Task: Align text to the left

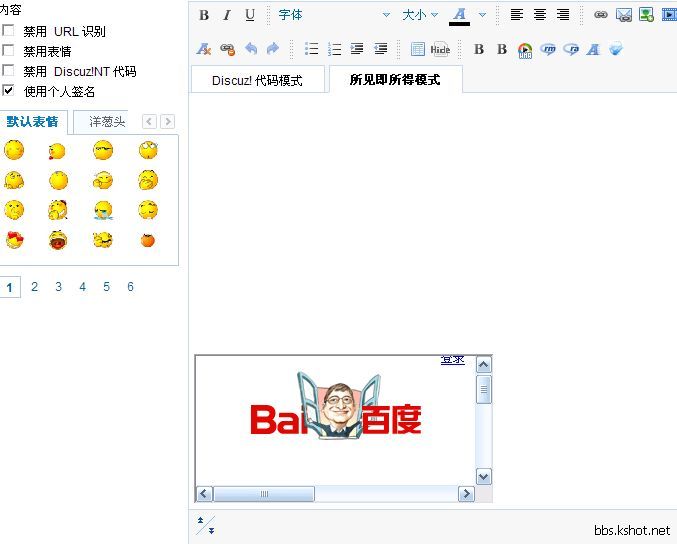Action: coord(516,15)
